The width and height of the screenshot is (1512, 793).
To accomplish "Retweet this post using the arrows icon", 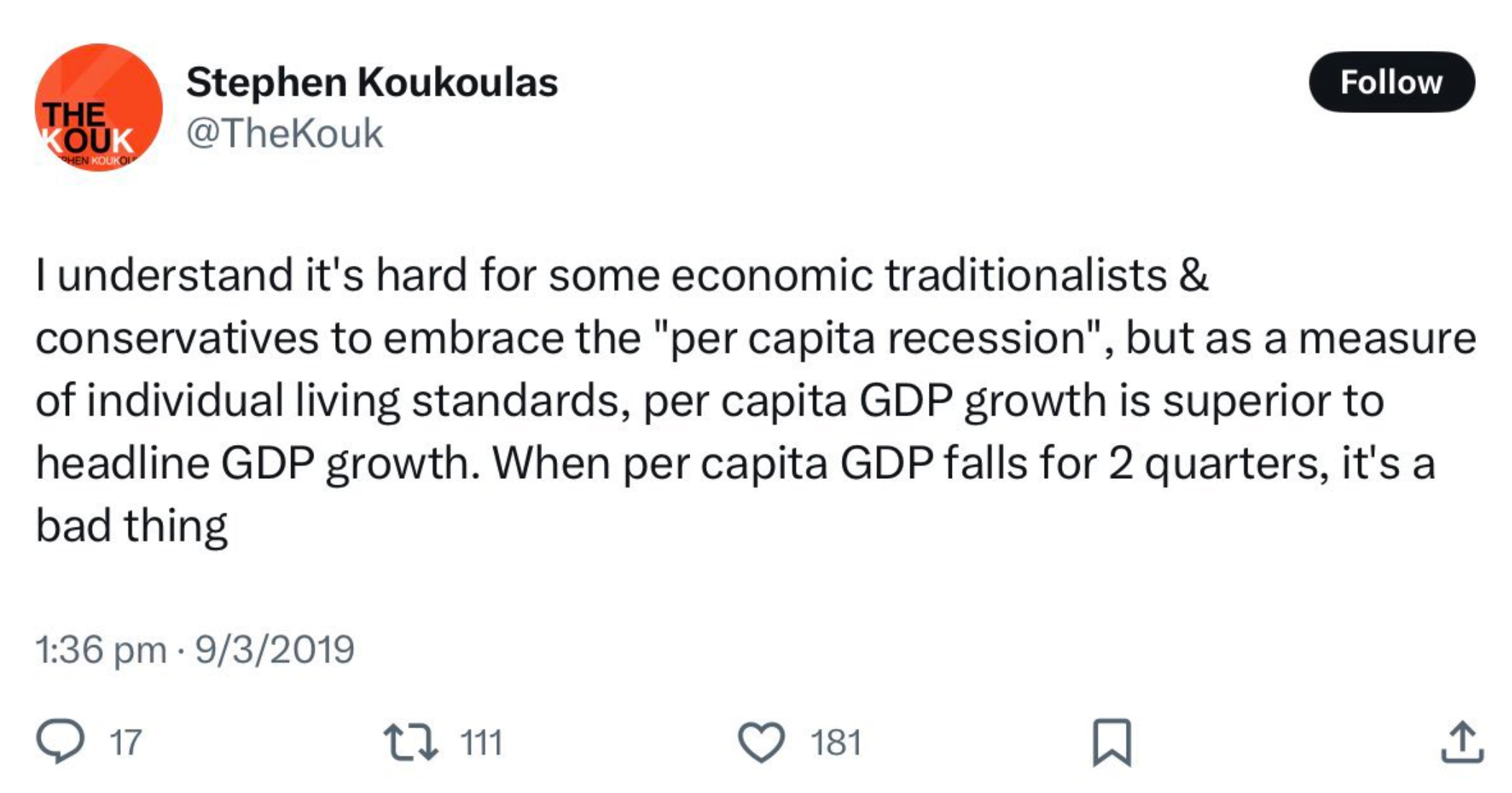I will [x=410, y=742].
